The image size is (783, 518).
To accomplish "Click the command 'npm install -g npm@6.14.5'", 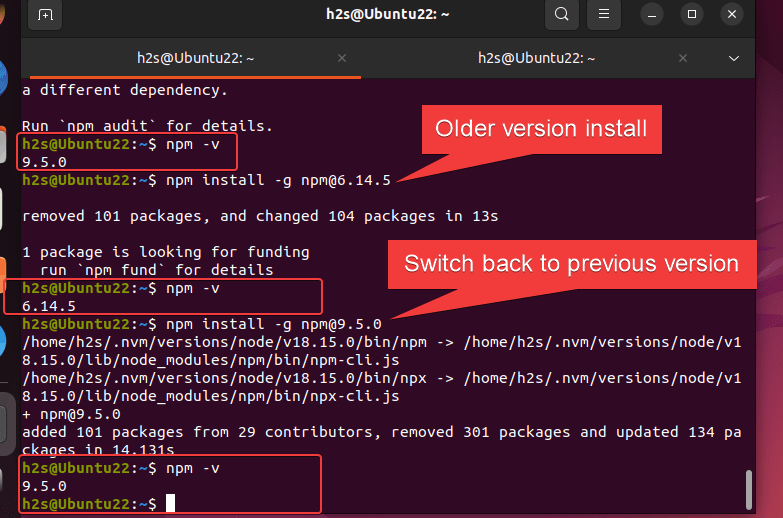I will [278, 180].
